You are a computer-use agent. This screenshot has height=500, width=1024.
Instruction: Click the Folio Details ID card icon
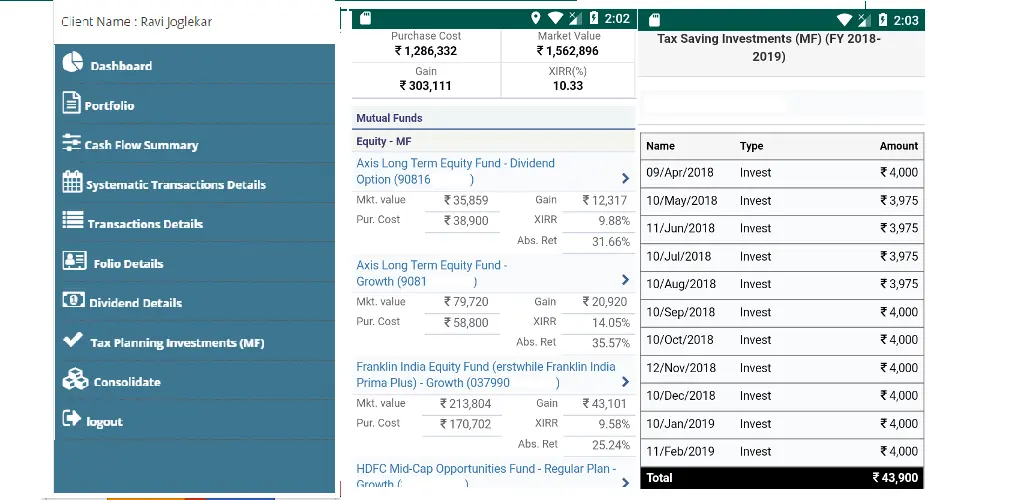[x=74, y=260]
